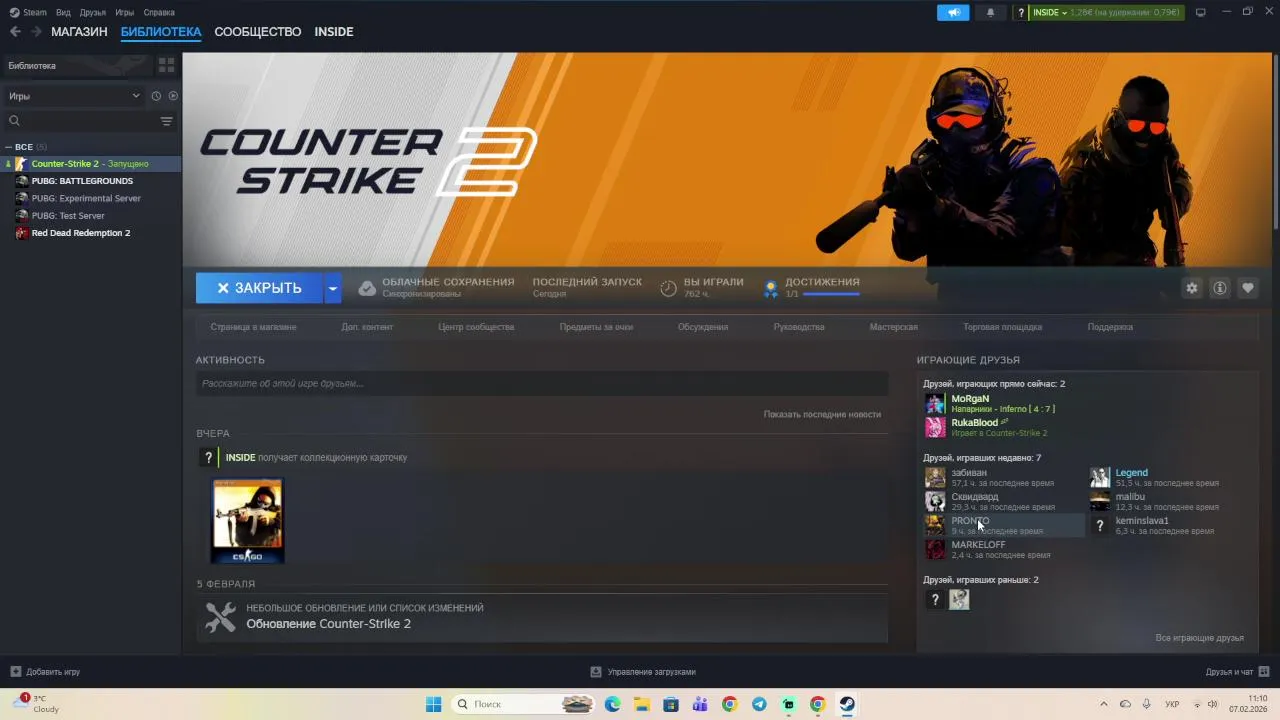Expand the arrow next to ЗАКРЫТЬ button
This screenshot has width=1280, height=720.
tap(333, 288)
